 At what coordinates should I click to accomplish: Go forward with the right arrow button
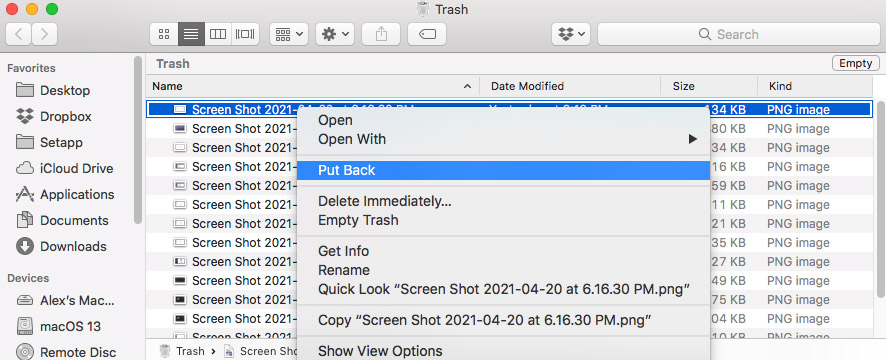tap(44, 34)
